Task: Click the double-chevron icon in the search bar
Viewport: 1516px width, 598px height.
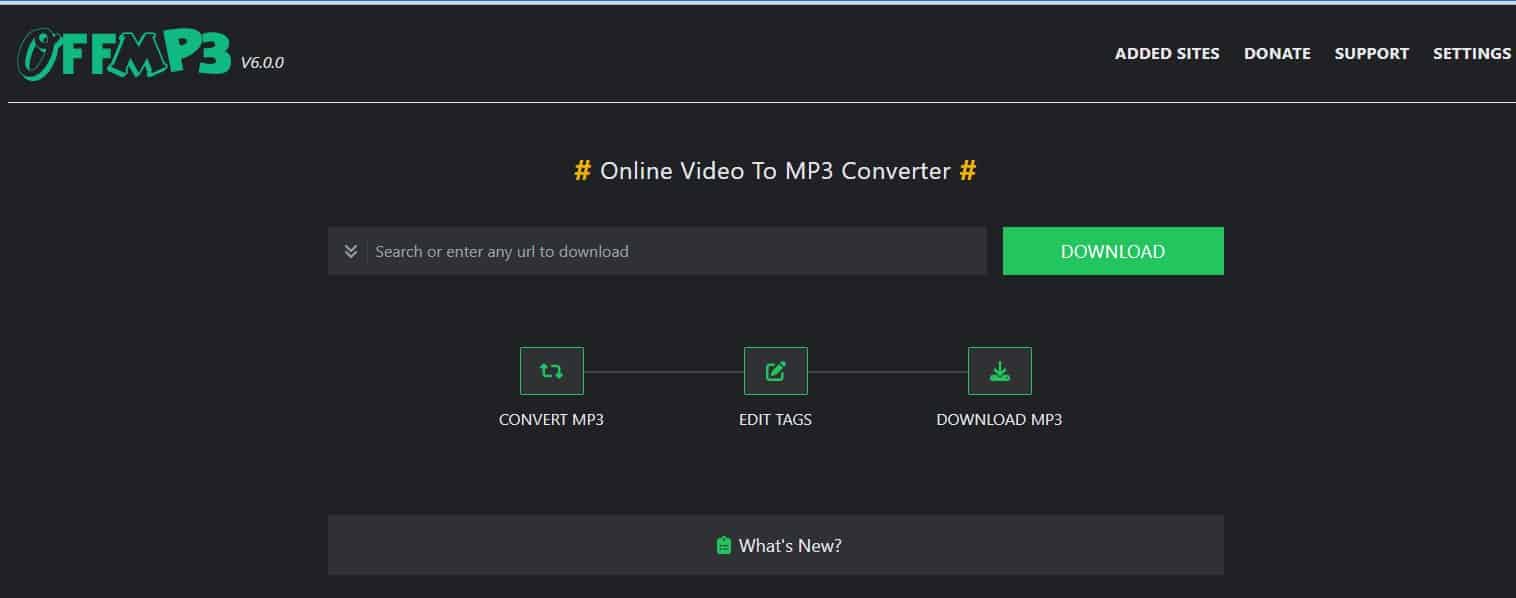Action: pos(350,251)
